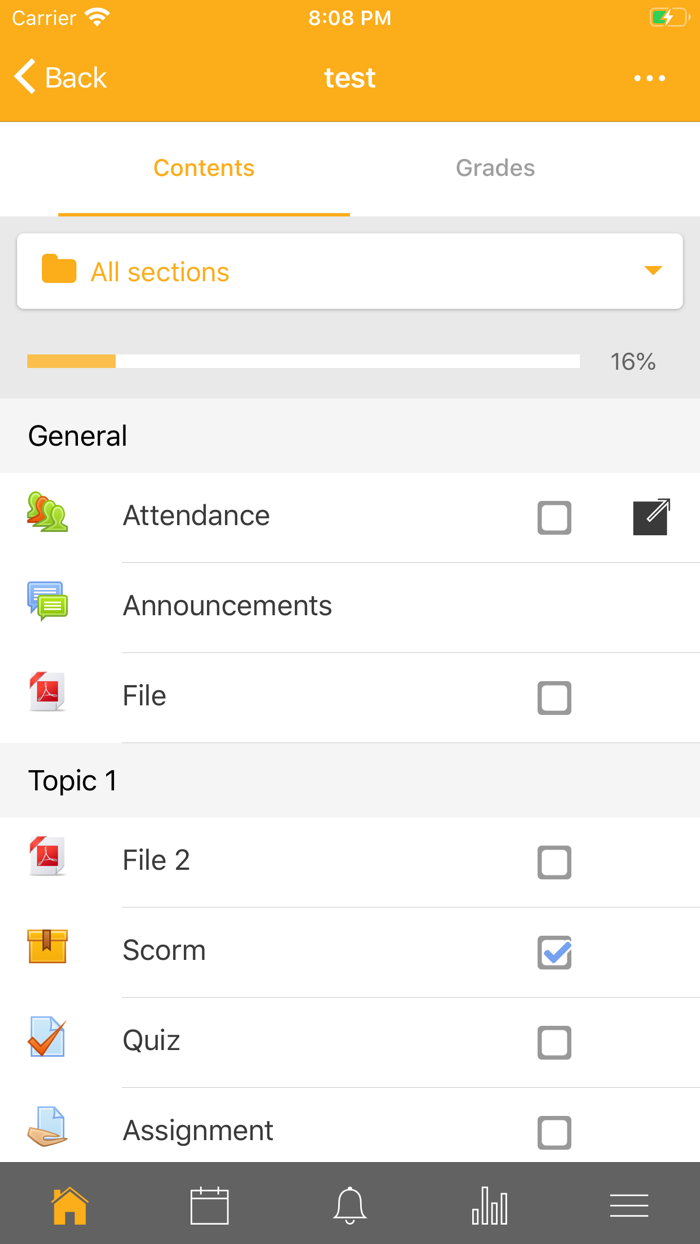
Task: Open notifications bell icon
Action: (x=349, y=1205)
